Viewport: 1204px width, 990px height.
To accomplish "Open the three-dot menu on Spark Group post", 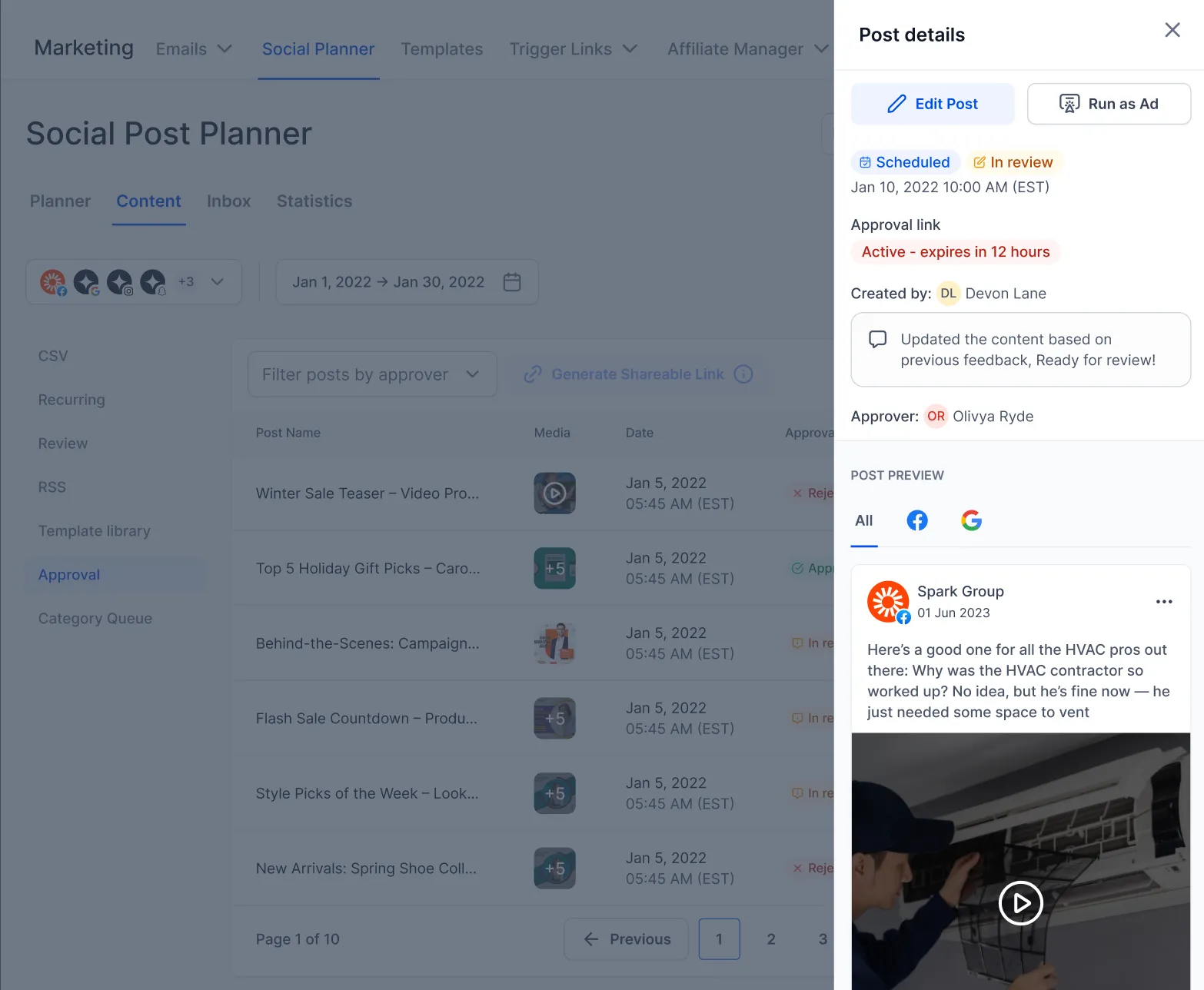I will tap(1163, 602).
